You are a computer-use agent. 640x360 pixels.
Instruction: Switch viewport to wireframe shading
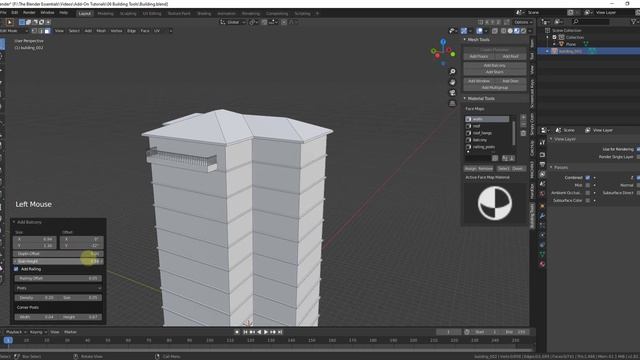pos(504,31)
